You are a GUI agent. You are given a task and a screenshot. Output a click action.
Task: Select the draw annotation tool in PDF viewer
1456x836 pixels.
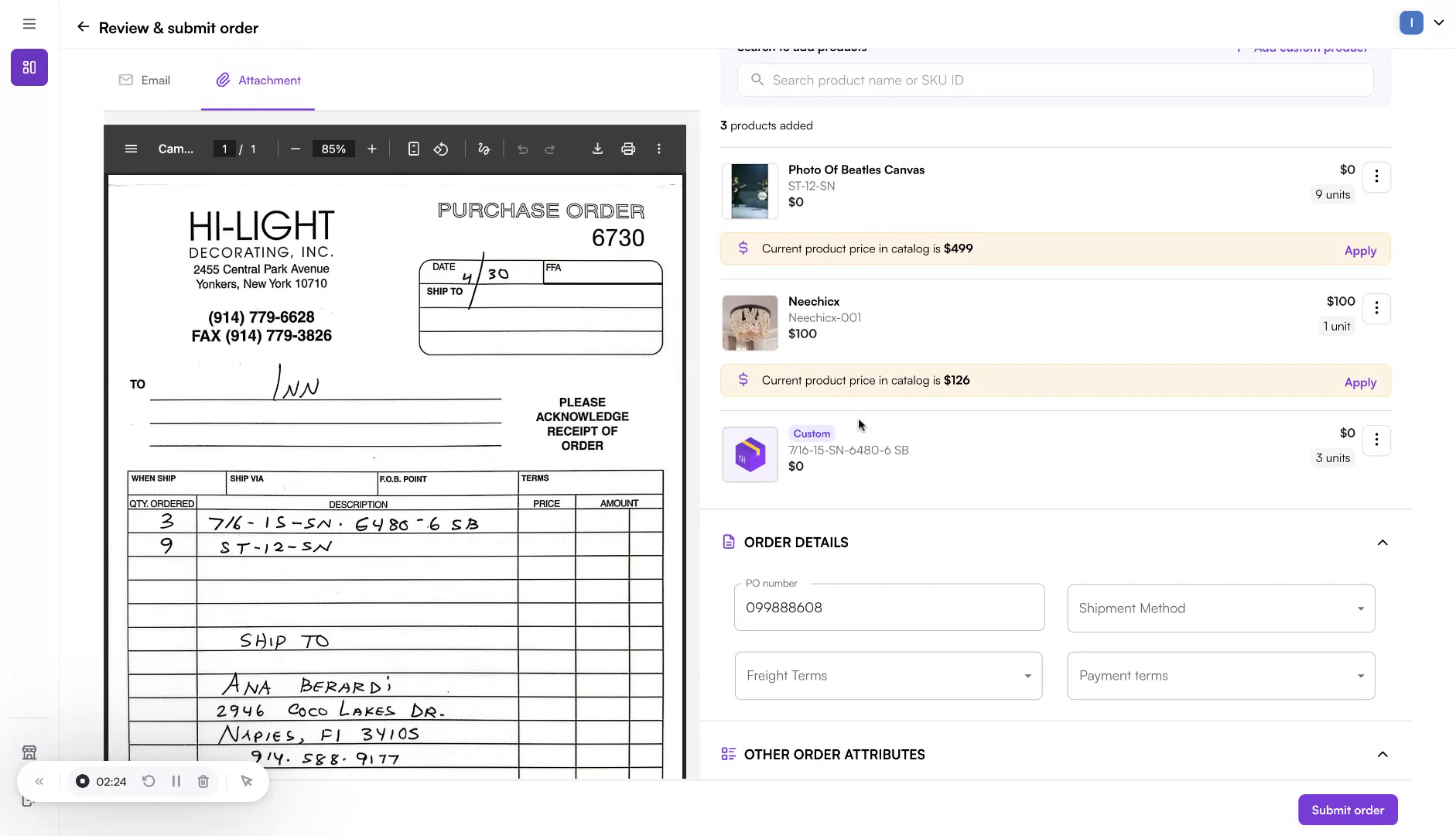point(484,149)
